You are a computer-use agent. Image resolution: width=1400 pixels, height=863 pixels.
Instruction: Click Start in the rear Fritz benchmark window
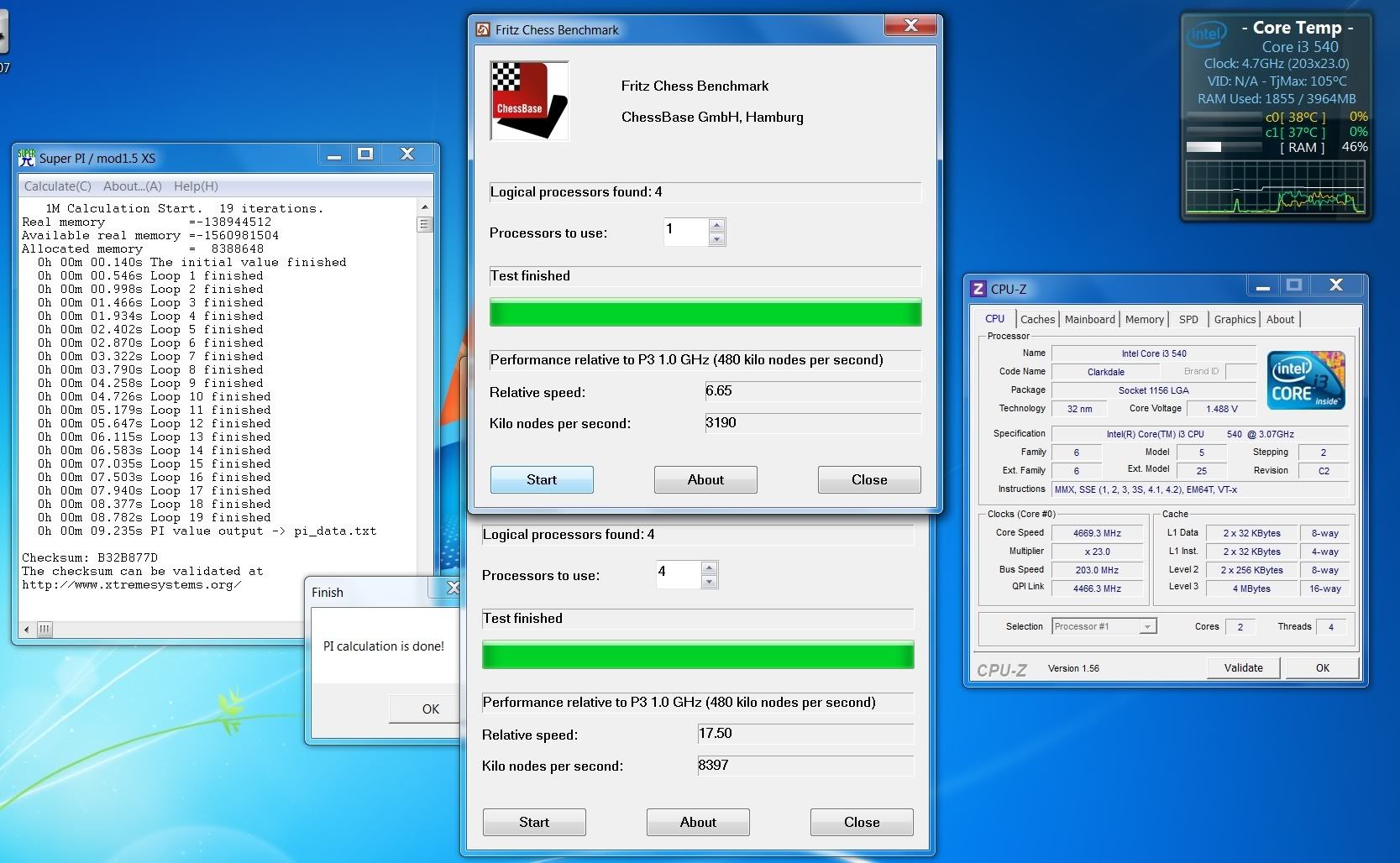click(x=534, y=822)
